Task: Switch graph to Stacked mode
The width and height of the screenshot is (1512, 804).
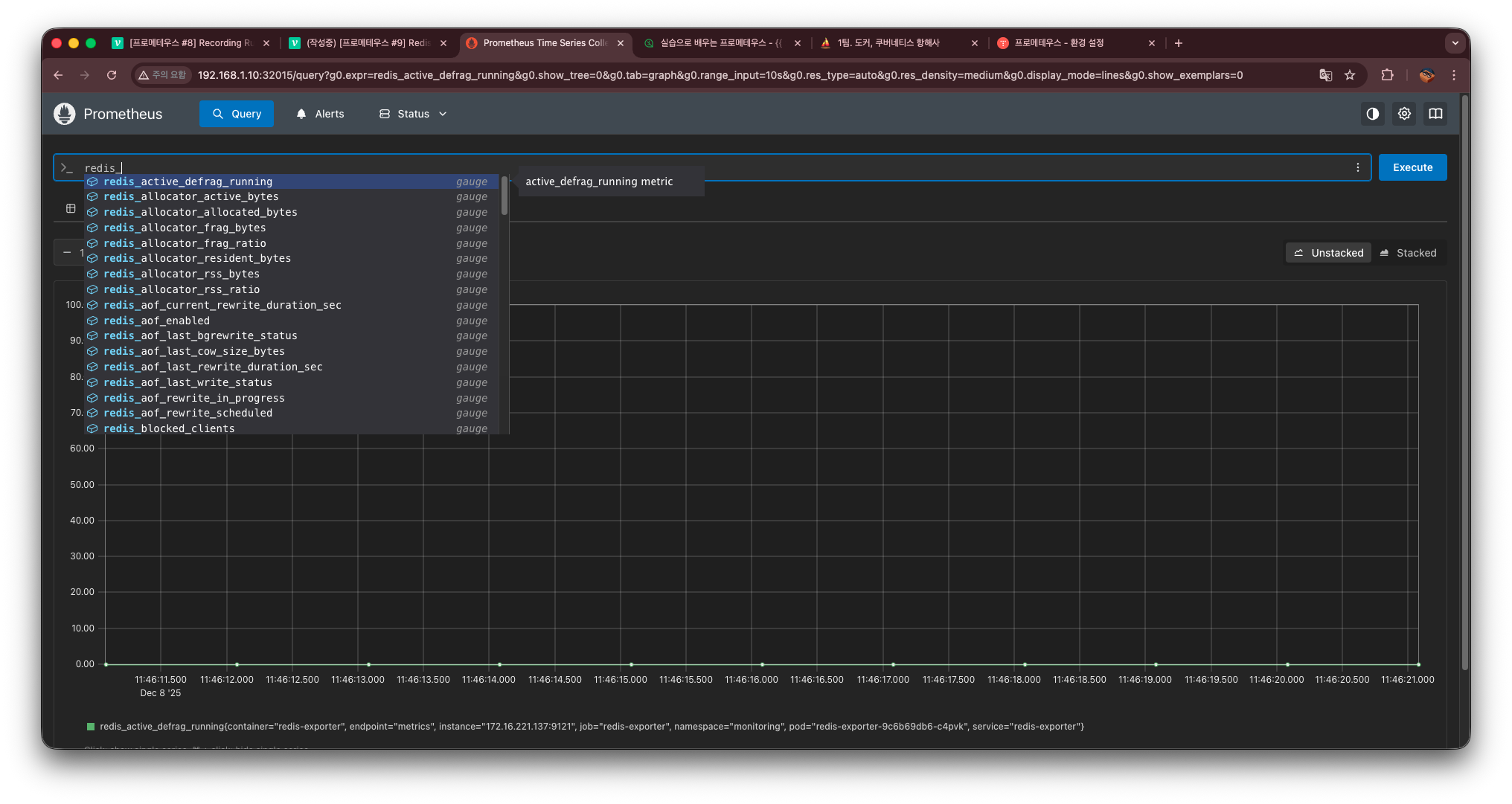Action: click(x=1408, y=253)
